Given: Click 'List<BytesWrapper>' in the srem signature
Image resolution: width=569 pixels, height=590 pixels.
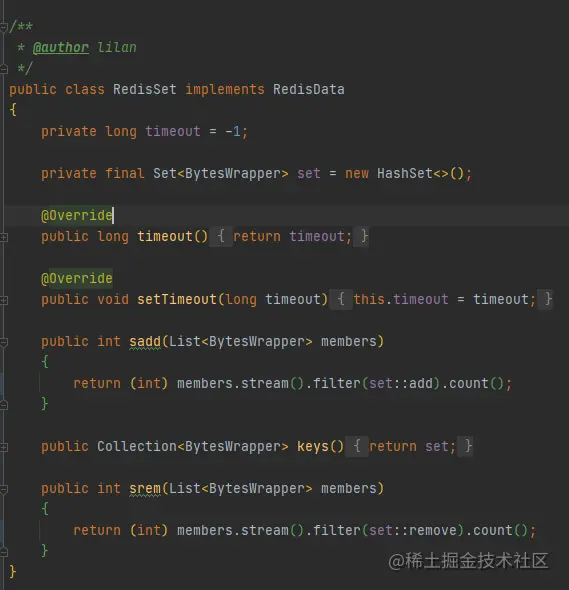Looking at the screenshot, I should pyautogui.click(x=240, y=488).
